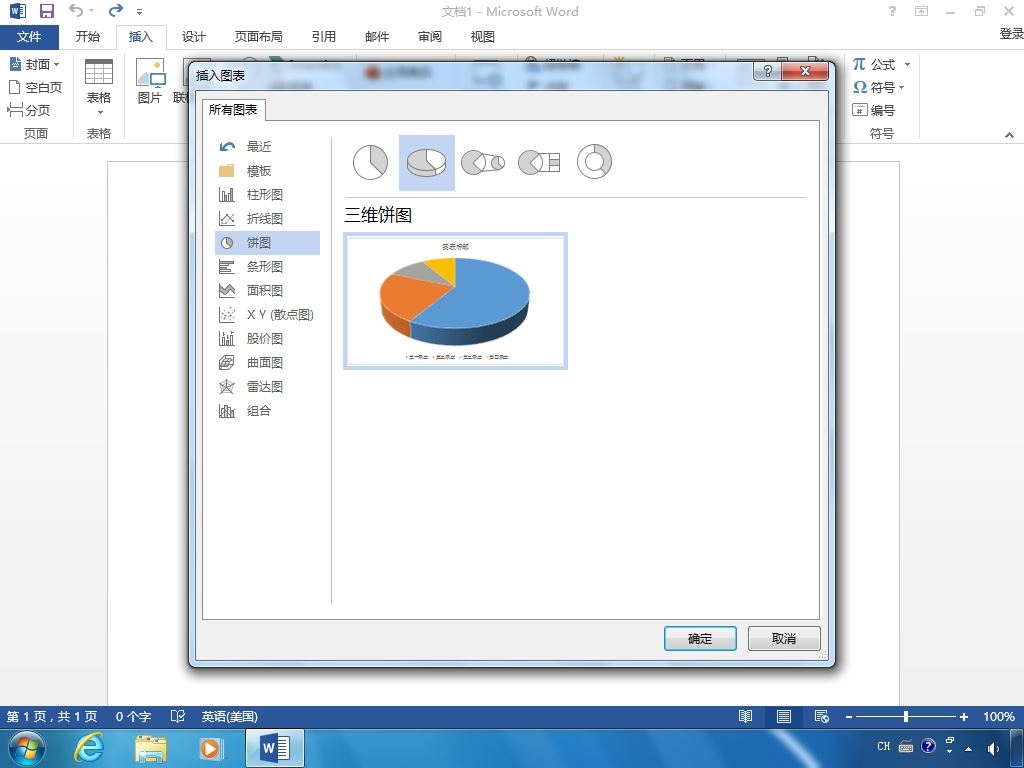1024x768 pixels.
Task: Confirm chart insertion with 确定
Action: [700, 639]
